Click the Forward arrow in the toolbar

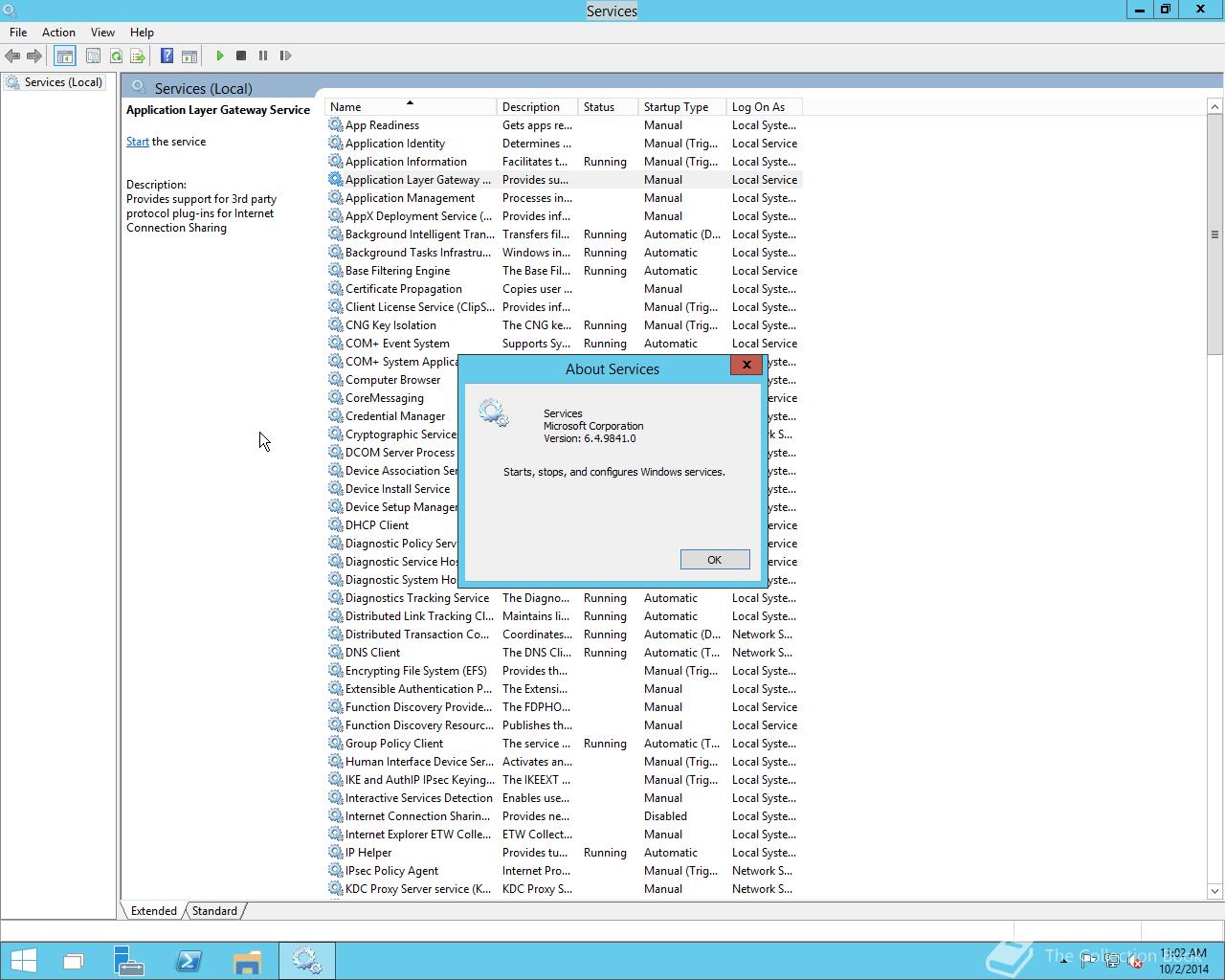[x=34, y=56]
